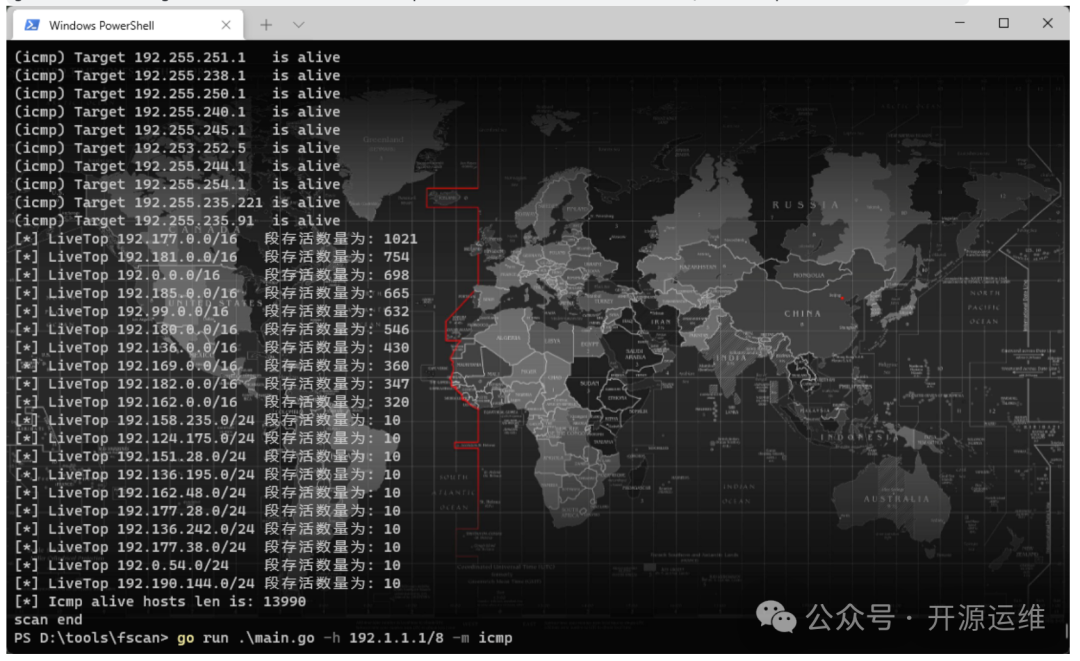The image size is (1080, 661).
Task: Click the line 'Target 192.255.240.1 is alive'
Action: tap(177, 112)
